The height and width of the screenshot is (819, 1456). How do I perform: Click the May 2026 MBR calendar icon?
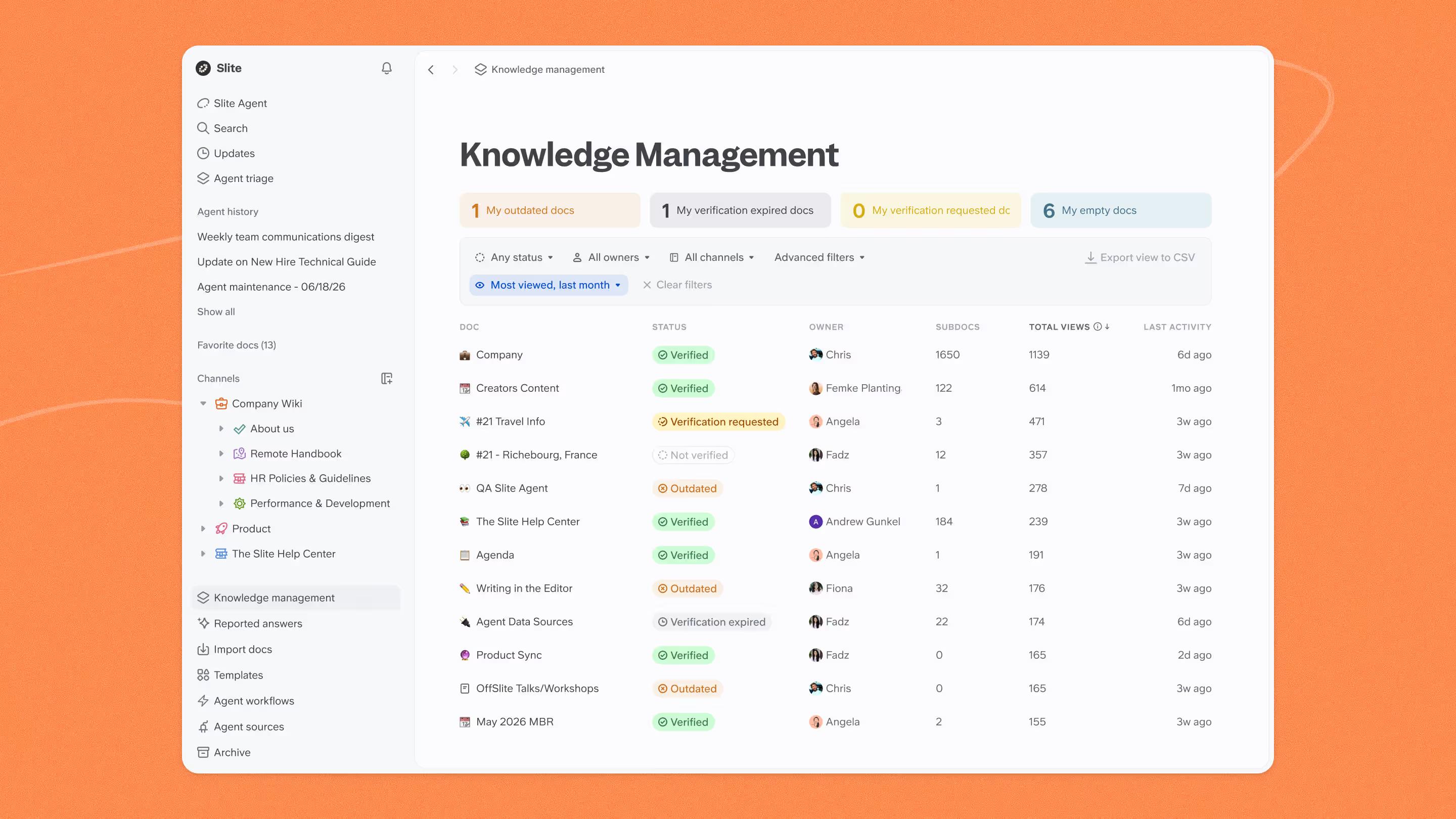click(465, 722)
